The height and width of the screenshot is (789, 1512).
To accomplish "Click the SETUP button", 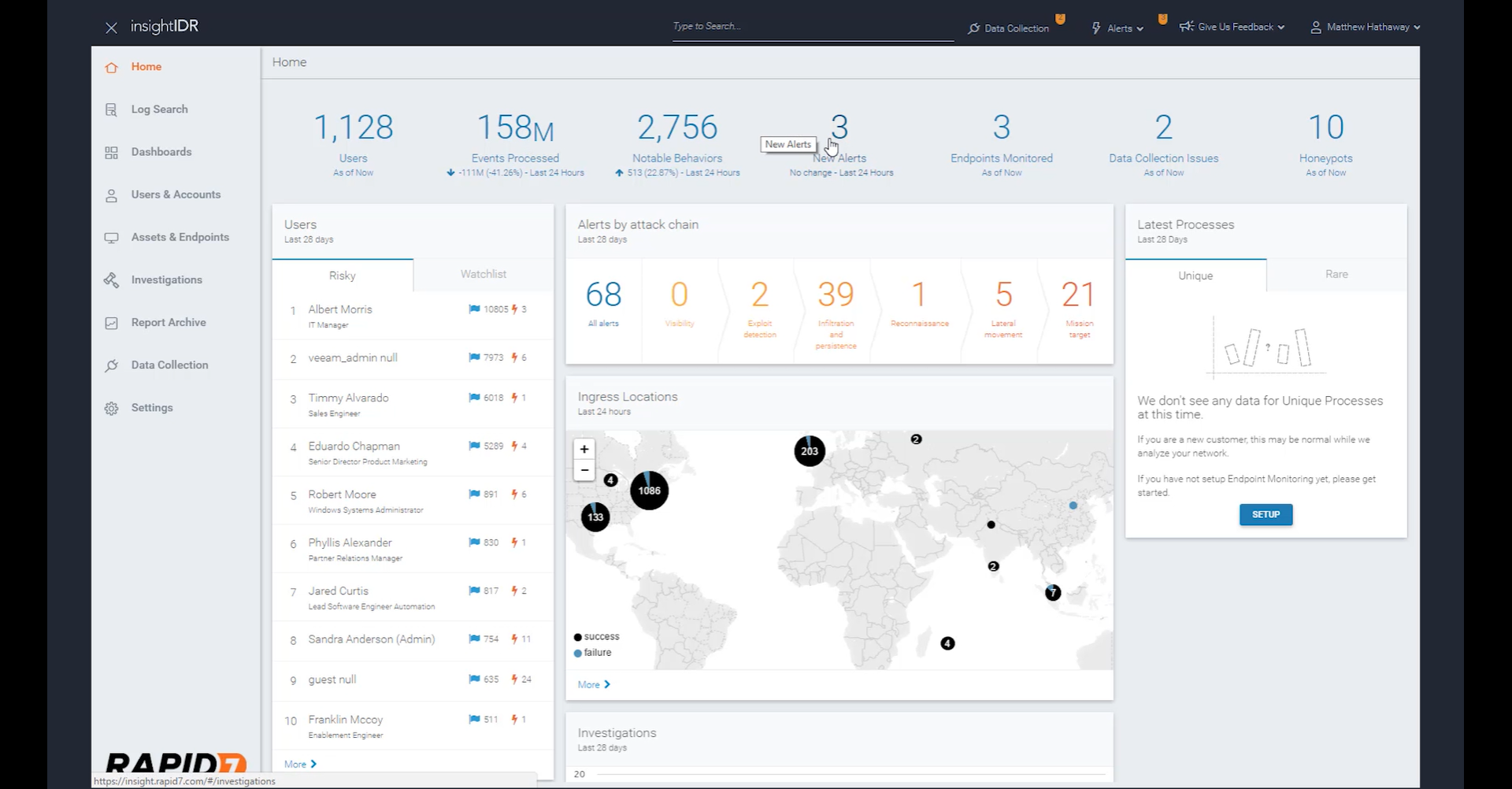I will point(1266,514).
